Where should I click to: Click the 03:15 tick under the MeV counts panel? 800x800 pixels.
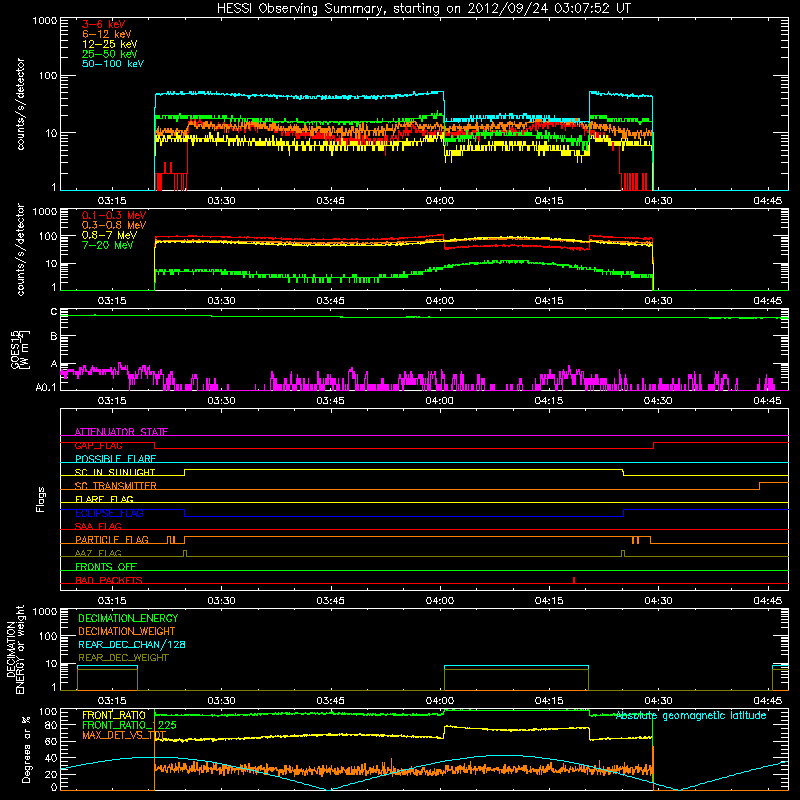(112, 301)
